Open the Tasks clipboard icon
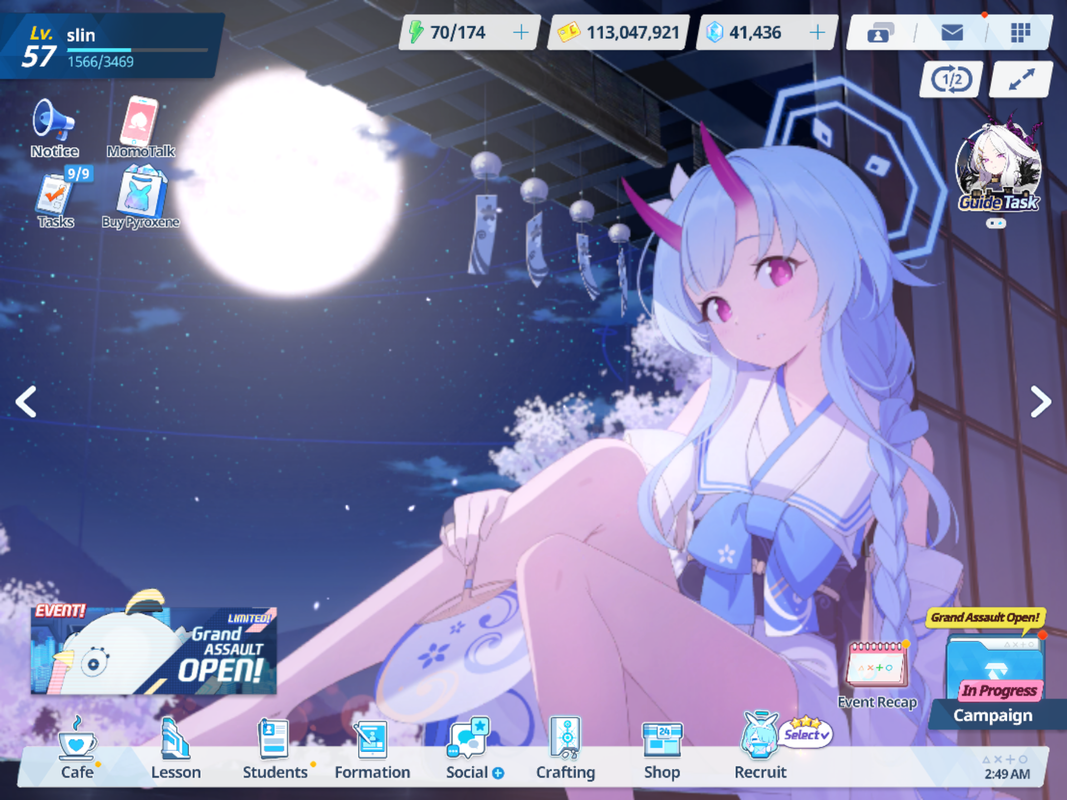The width and height of the screenshot is (1067, 800). pos(56,199)
